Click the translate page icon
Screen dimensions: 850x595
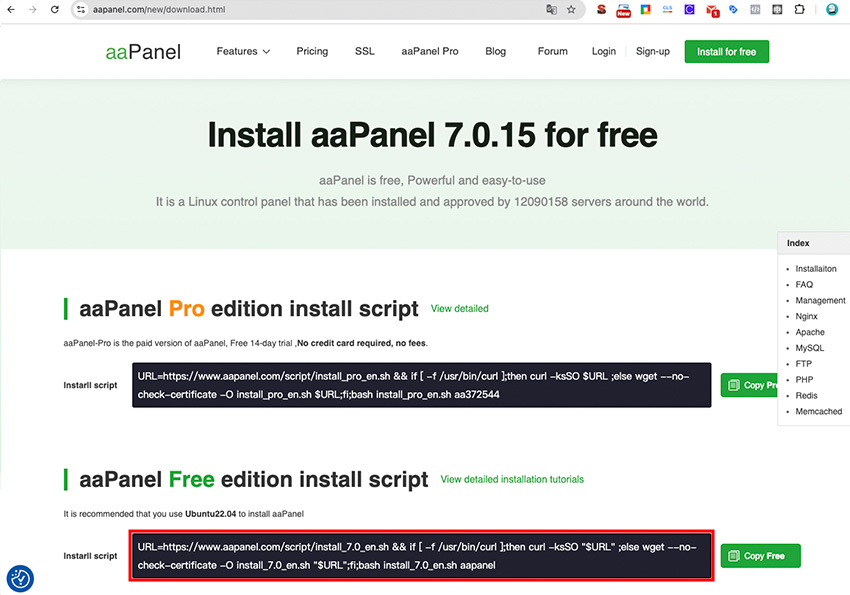tap(551, 9)
